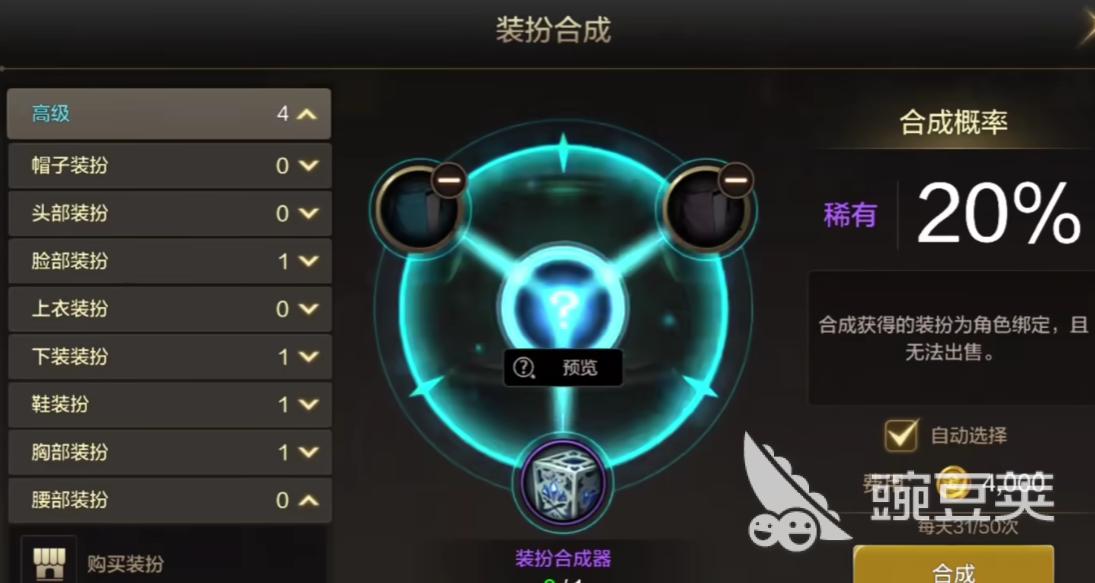Click the 预览 preview button

(563, 367)
